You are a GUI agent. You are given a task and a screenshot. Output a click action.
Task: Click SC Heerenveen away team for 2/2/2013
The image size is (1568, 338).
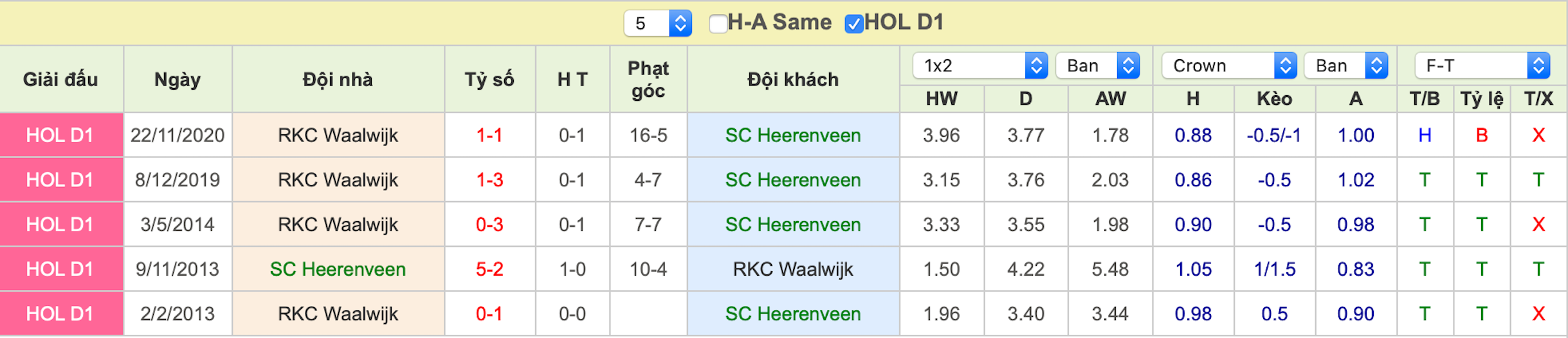[x=793, y=314]
